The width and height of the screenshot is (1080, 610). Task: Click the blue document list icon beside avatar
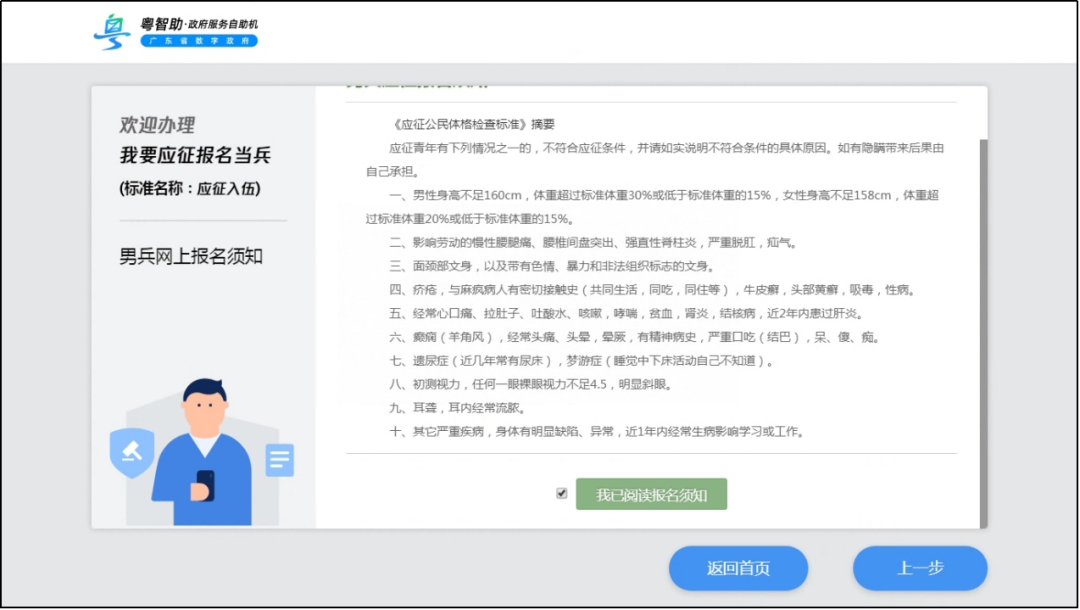(x=279, y=457)
